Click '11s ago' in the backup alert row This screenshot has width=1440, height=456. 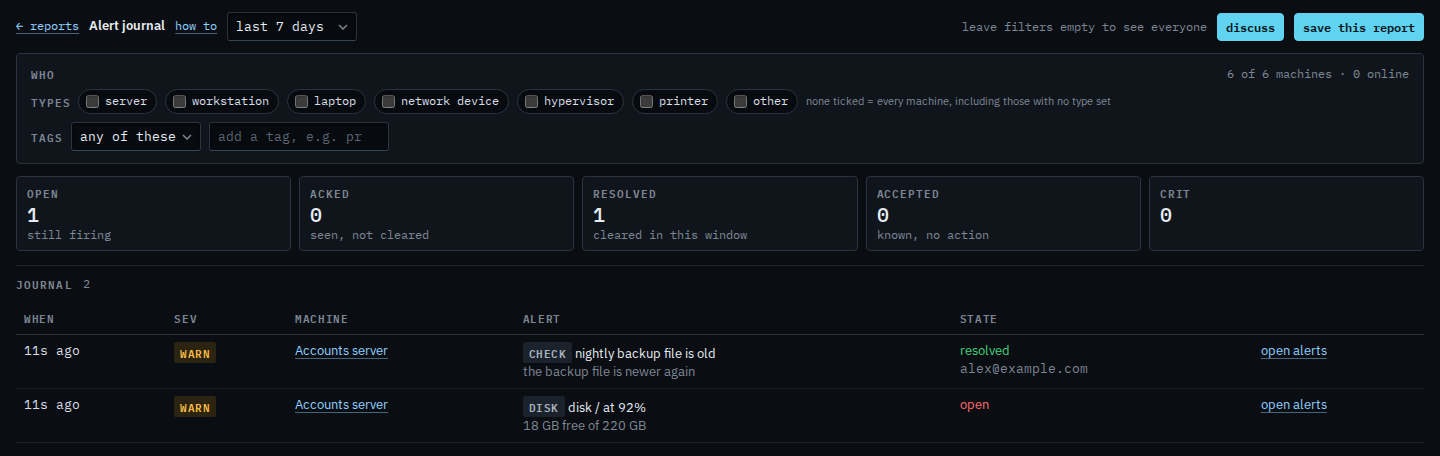[x=52, y=351]
